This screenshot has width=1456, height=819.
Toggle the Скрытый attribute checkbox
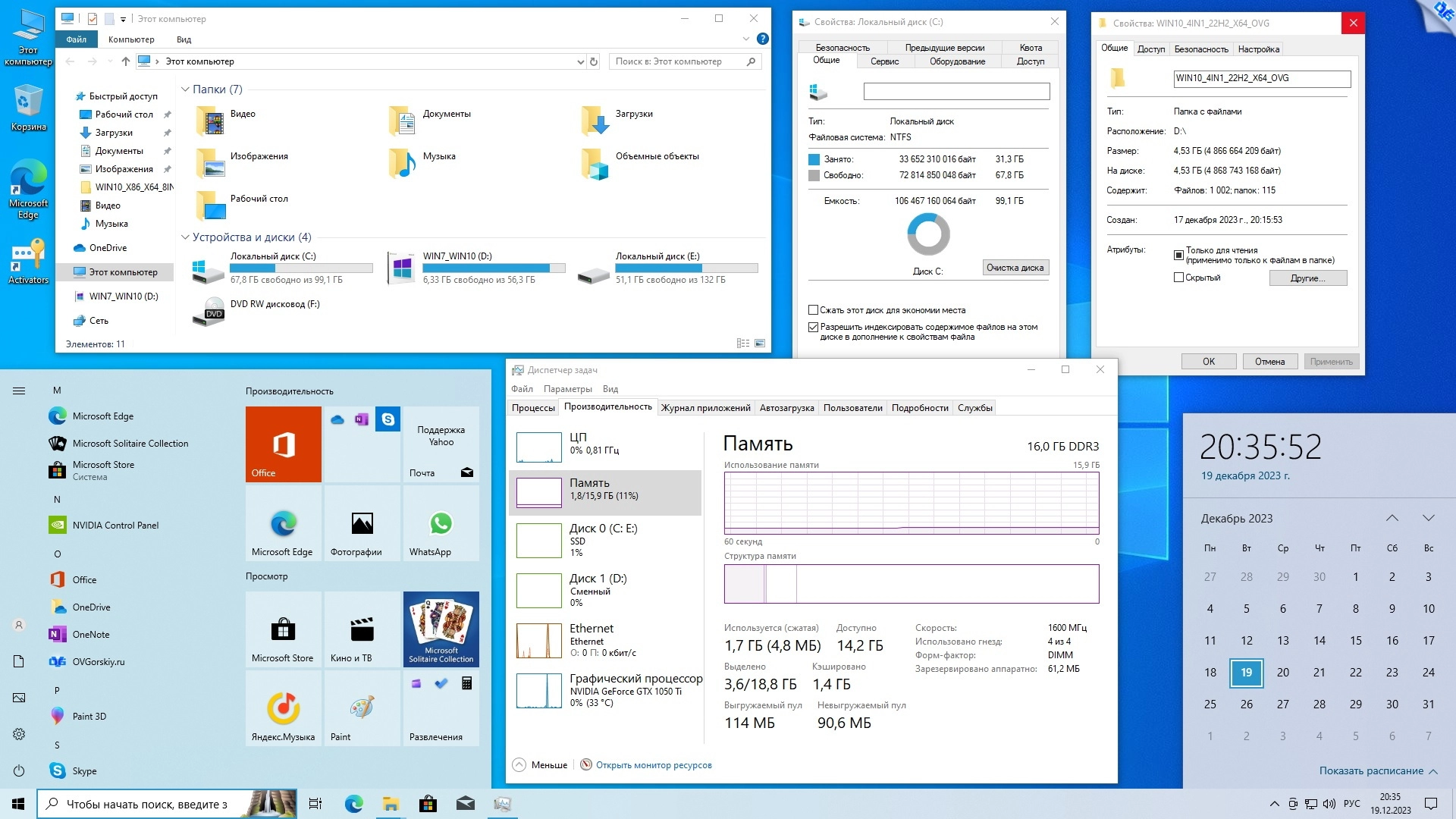[1178, 278]
